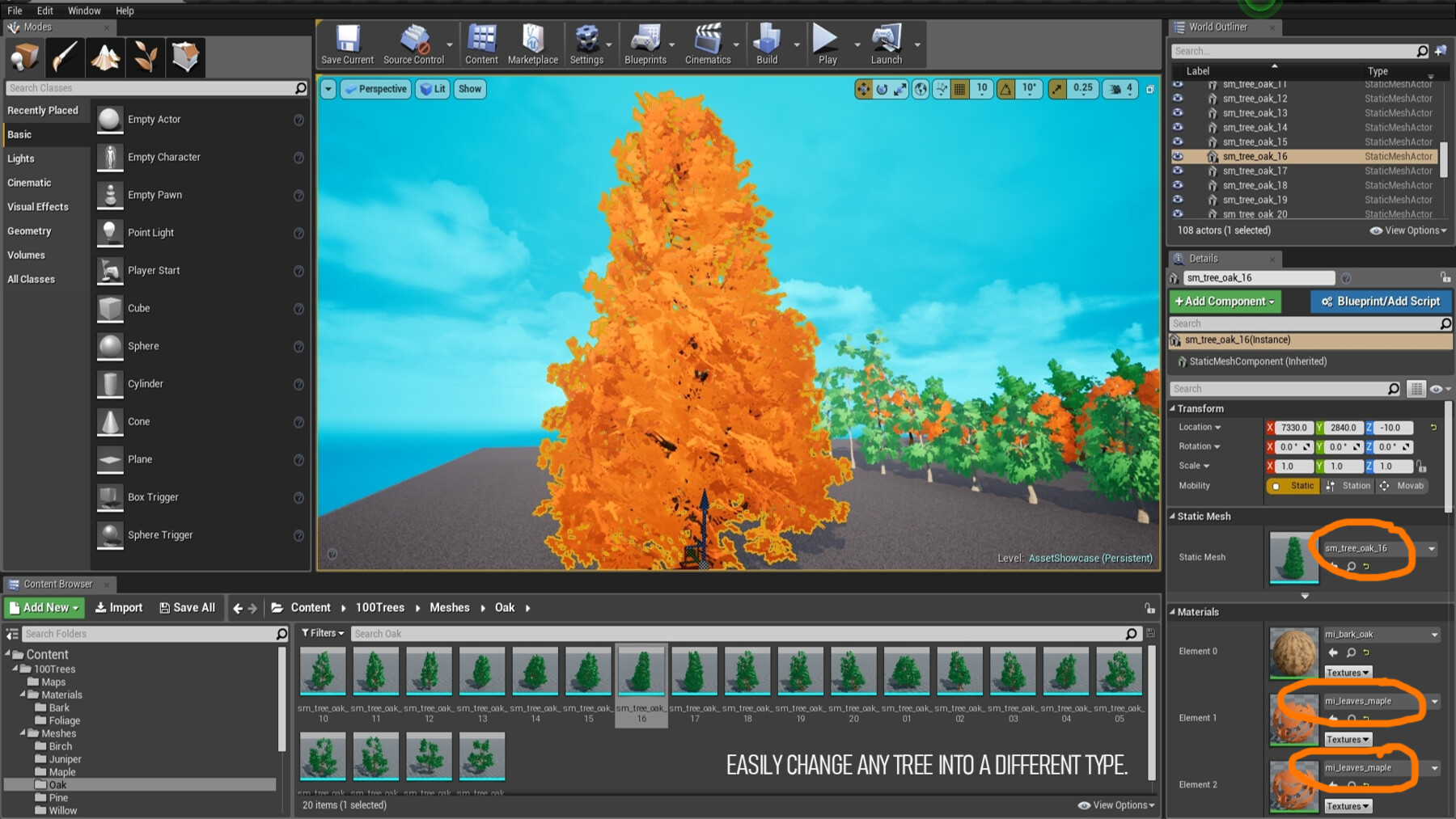
Task: Open the Perspective viewport dropdown
Action: click(328, 89)
